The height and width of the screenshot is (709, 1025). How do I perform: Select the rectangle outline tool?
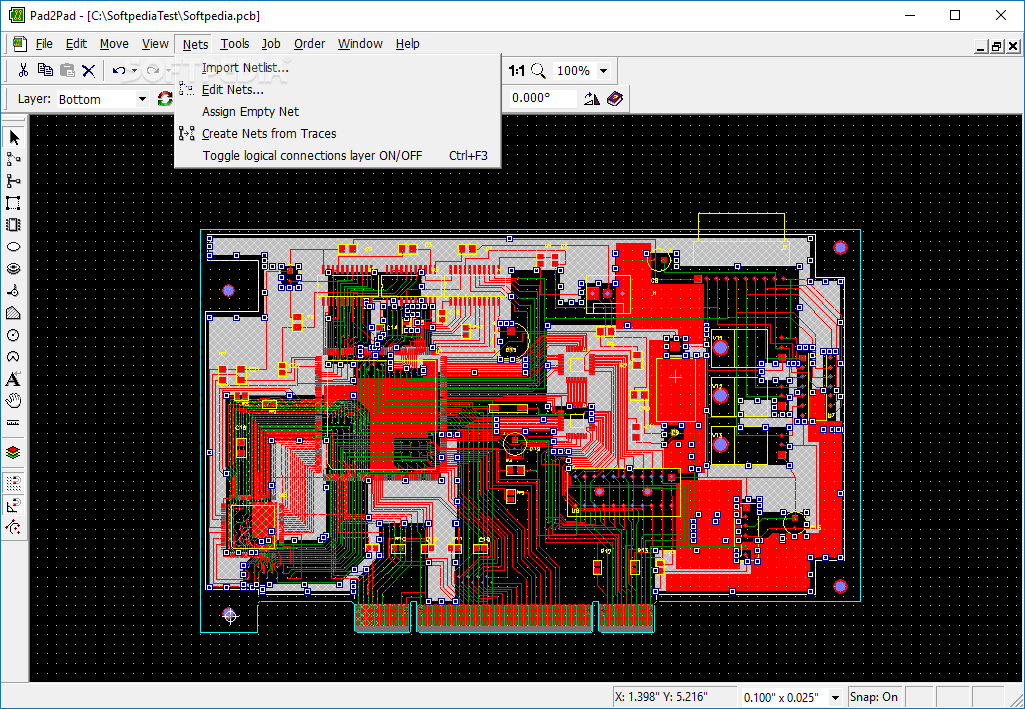14,203
